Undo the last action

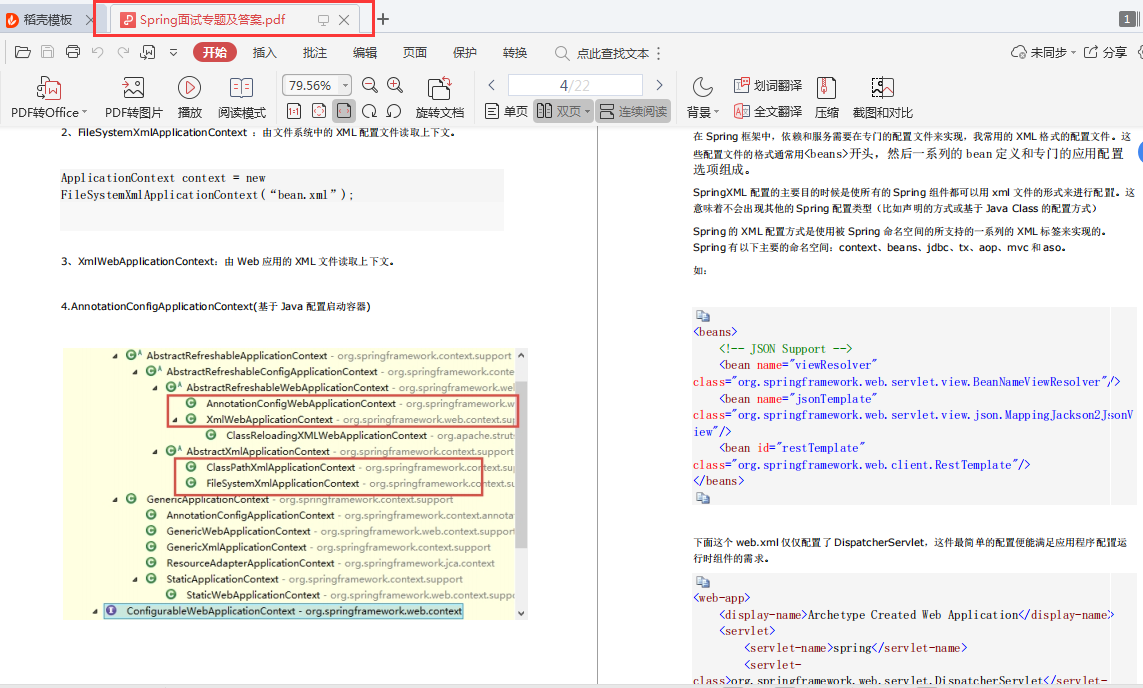(98, 52)
